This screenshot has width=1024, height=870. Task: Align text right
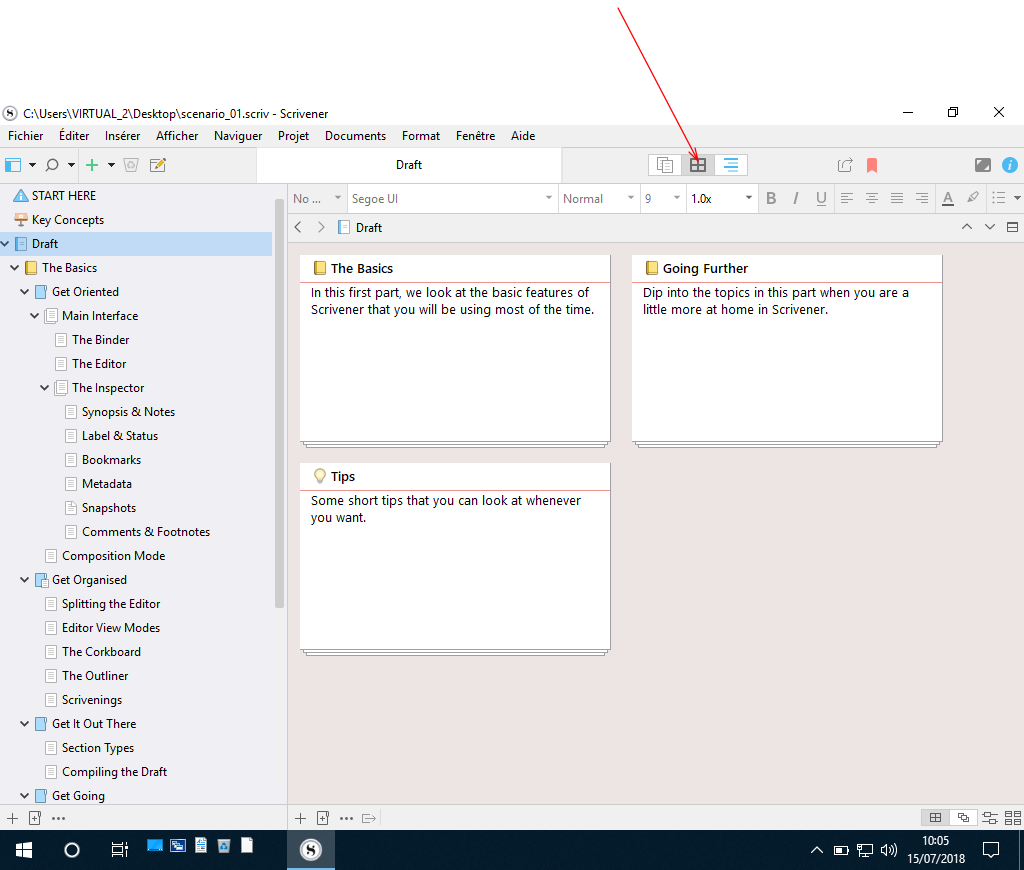921,199
